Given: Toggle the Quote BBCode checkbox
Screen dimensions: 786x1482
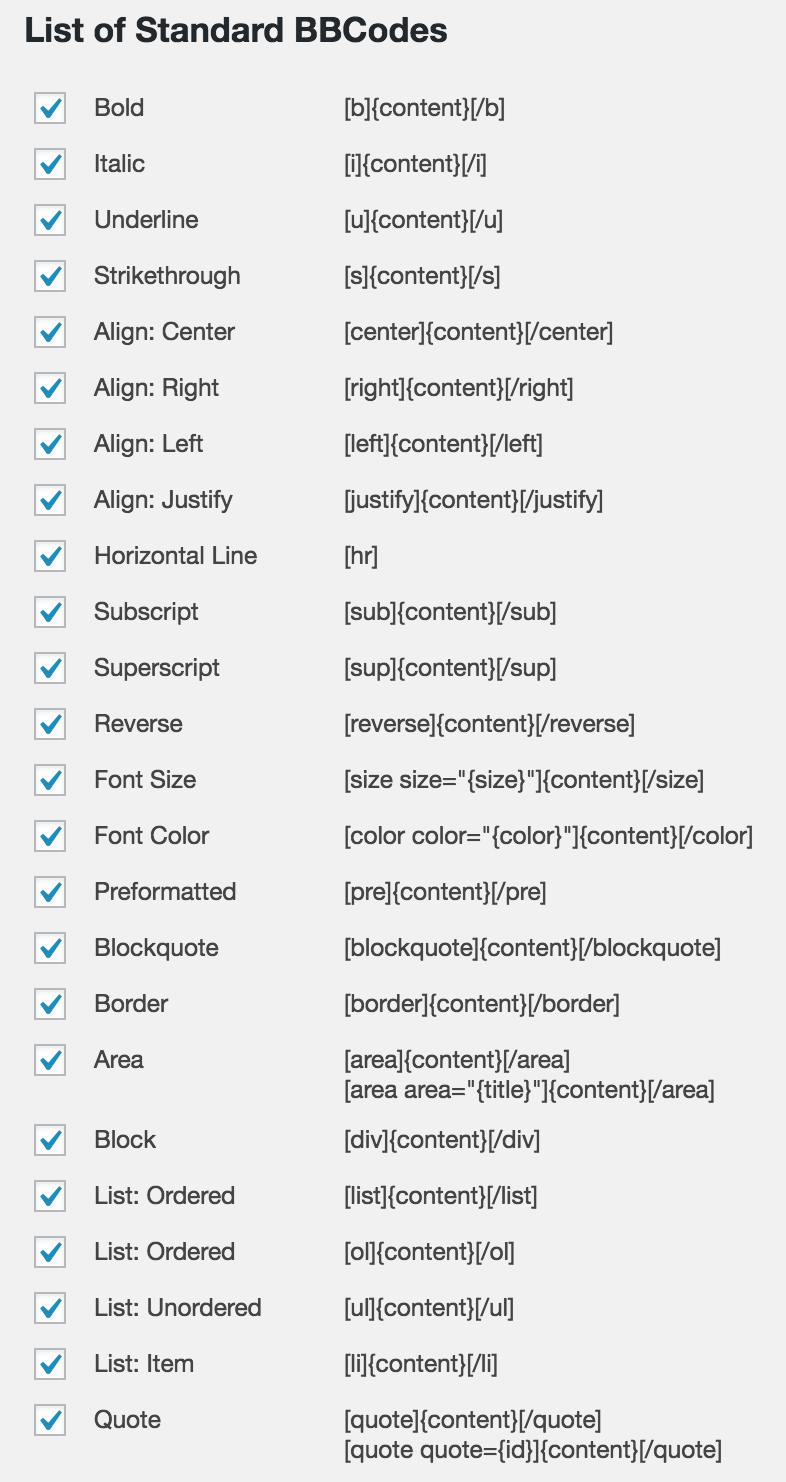Looking at the screenshot, I should 50,1420.
